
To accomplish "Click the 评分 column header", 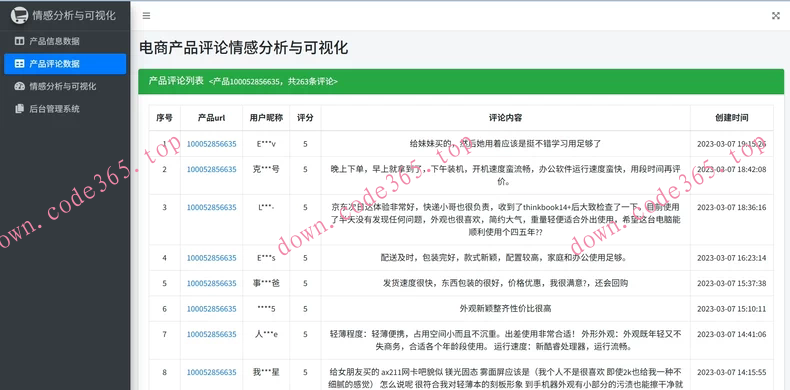I will (305, 118).
